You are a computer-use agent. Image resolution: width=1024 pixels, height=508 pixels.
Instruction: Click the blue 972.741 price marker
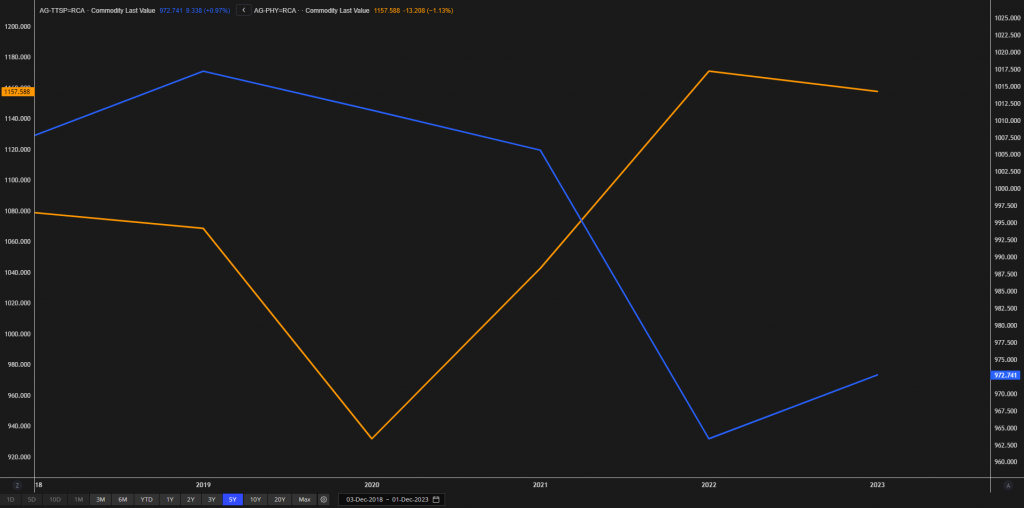pyautogui.click(x=1005, y=375)
